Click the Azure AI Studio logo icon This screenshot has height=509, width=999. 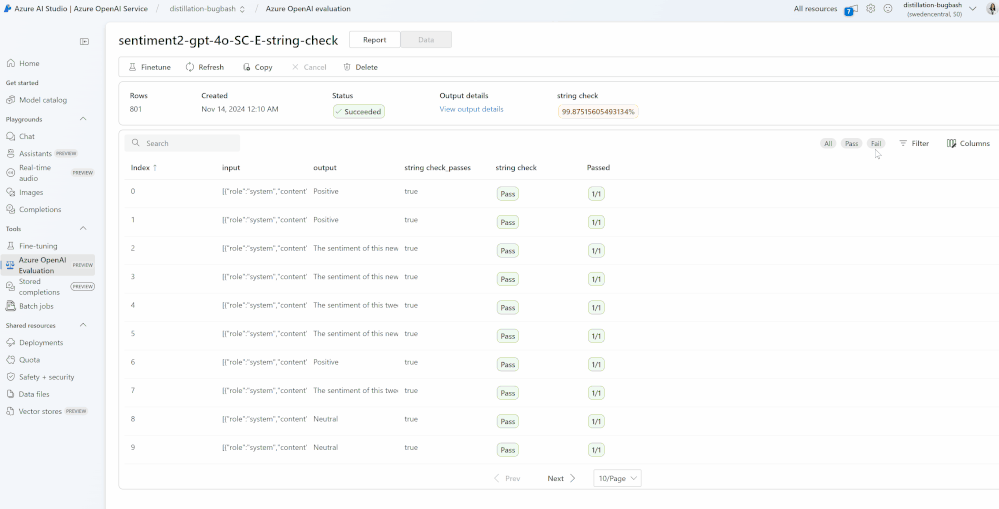pos(8,9)
